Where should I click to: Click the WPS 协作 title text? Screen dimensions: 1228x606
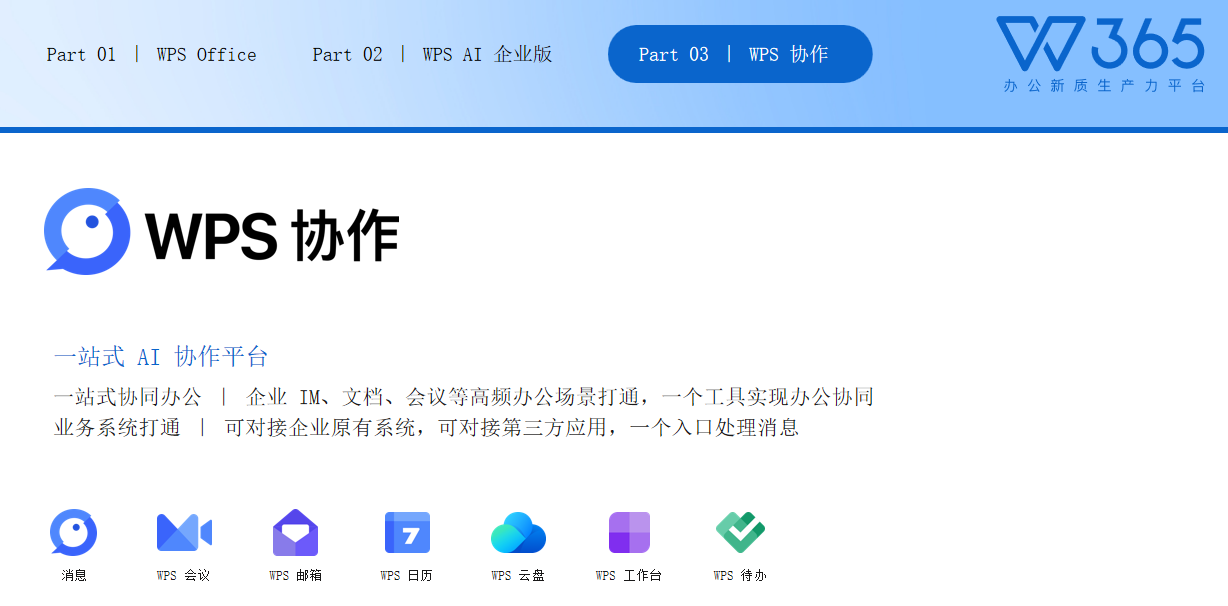click(x=273, y=236)
